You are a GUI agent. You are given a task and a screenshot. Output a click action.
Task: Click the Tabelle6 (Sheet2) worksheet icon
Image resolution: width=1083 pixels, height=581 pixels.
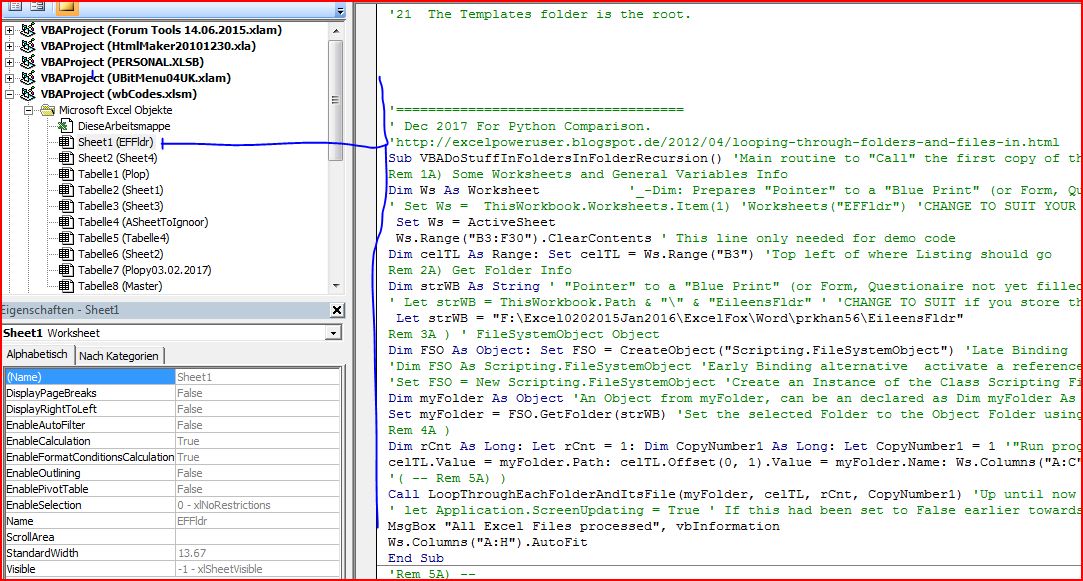pyautogui.click(x=66, y=254)
